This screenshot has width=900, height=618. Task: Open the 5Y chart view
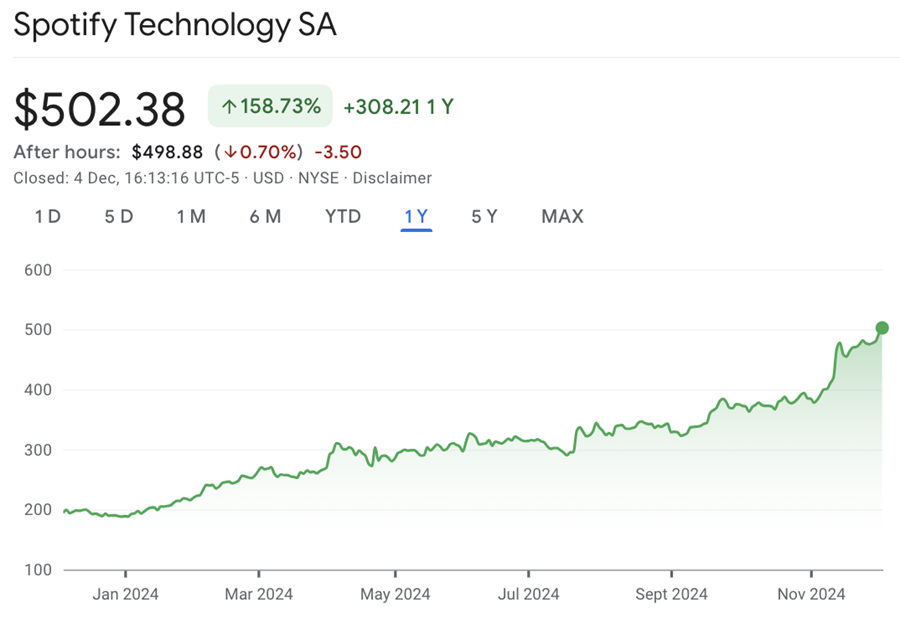[x=484, y=216]
